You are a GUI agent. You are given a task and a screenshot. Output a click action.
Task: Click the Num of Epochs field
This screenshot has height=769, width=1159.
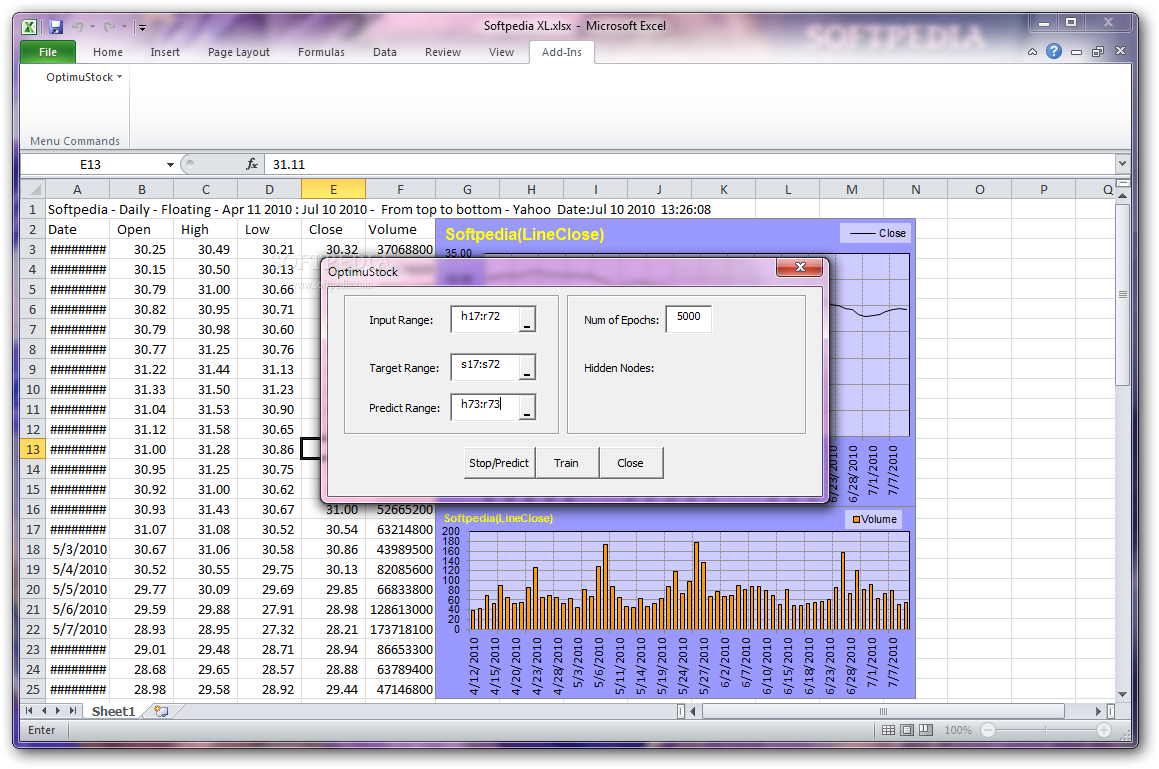coord(688,319)
